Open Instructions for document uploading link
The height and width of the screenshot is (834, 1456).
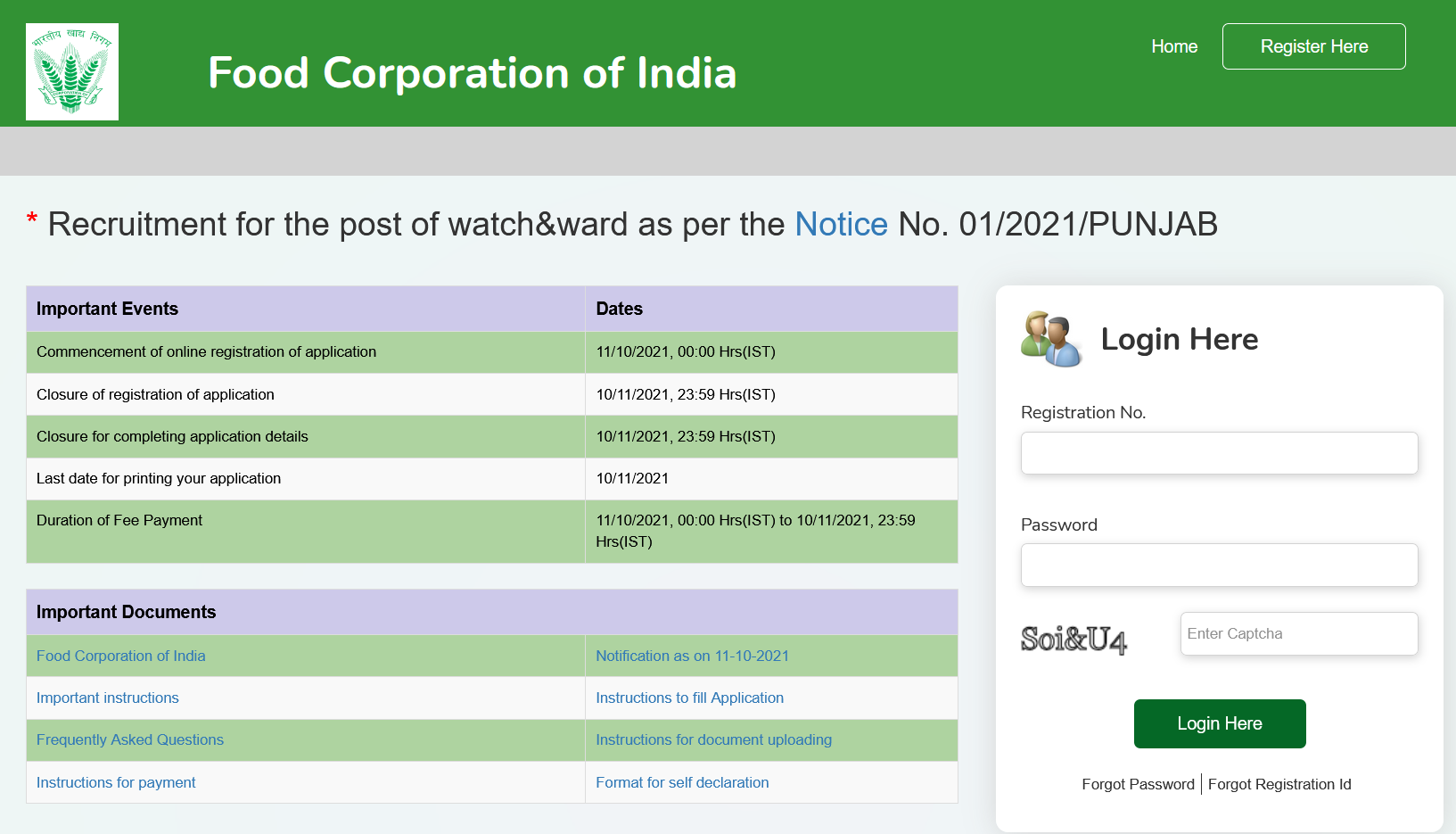pos(714,739)
